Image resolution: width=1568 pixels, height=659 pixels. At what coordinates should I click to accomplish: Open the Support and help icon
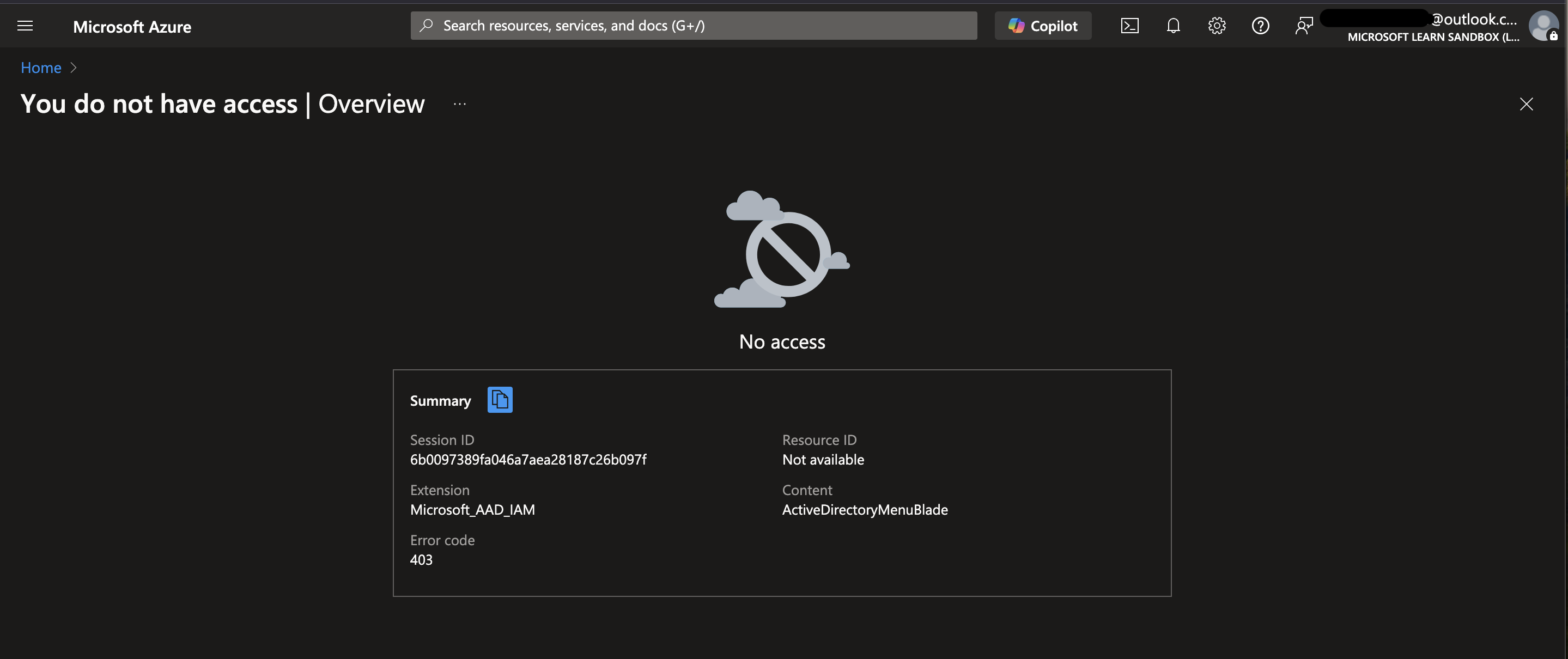(1260, 26)
